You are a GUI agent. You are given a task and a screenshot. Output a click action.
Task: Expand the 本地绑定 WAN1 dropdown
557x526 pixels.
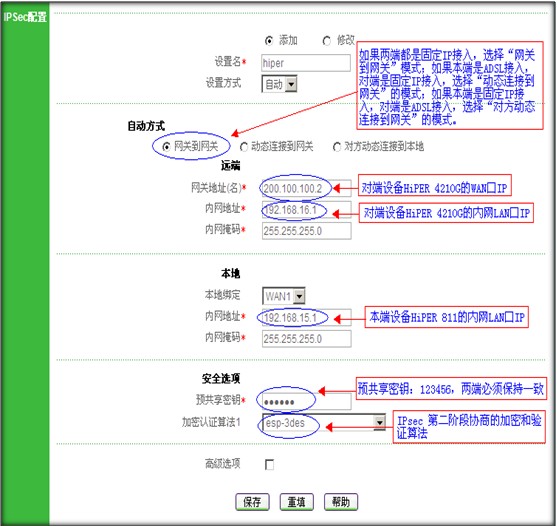pos(283,296)
